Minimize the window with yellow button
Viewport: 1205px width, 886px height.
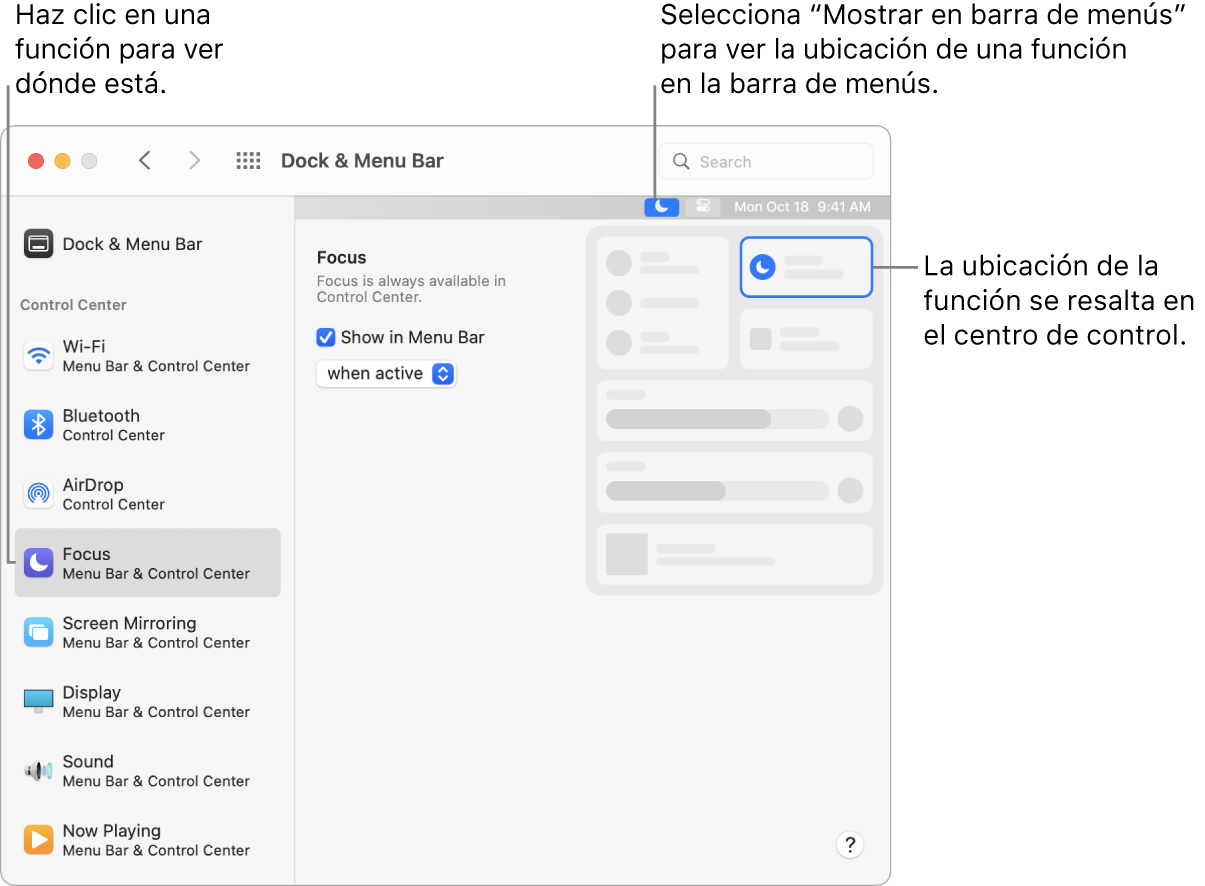(x=62, y=161)
